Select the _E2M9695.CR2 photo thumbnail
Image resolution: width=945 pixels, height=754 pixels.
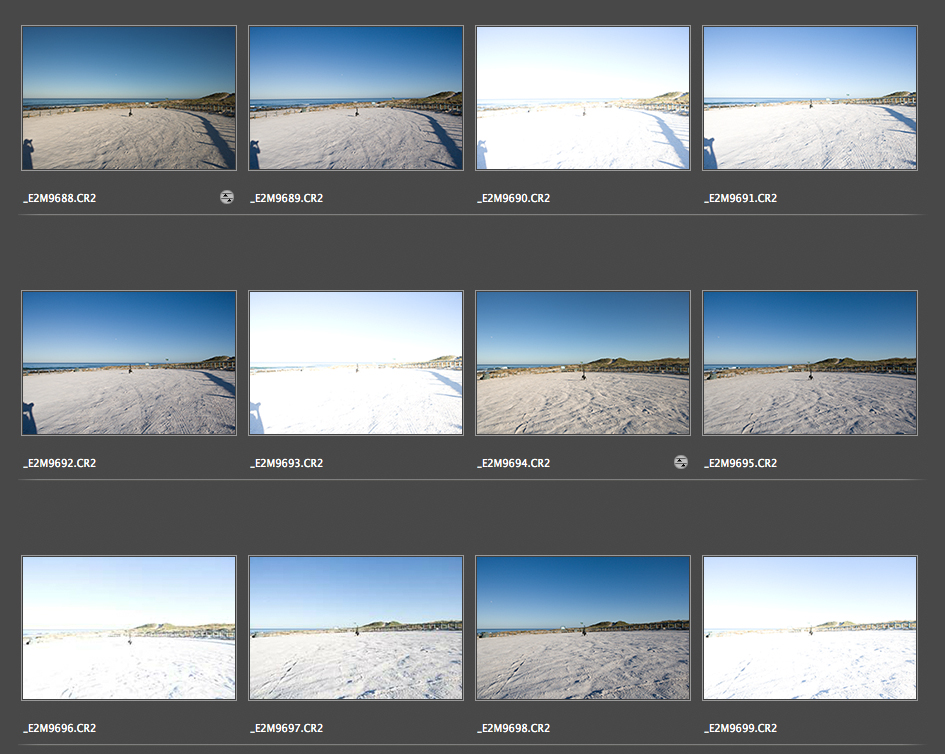coord(810,363)
